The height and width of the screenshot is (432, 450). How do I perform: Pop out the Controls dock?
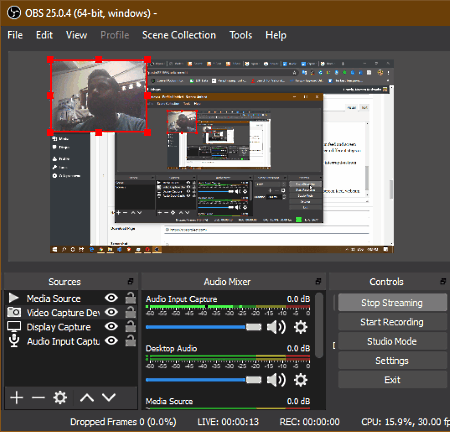pyautogui.click(x=443, y=281)
